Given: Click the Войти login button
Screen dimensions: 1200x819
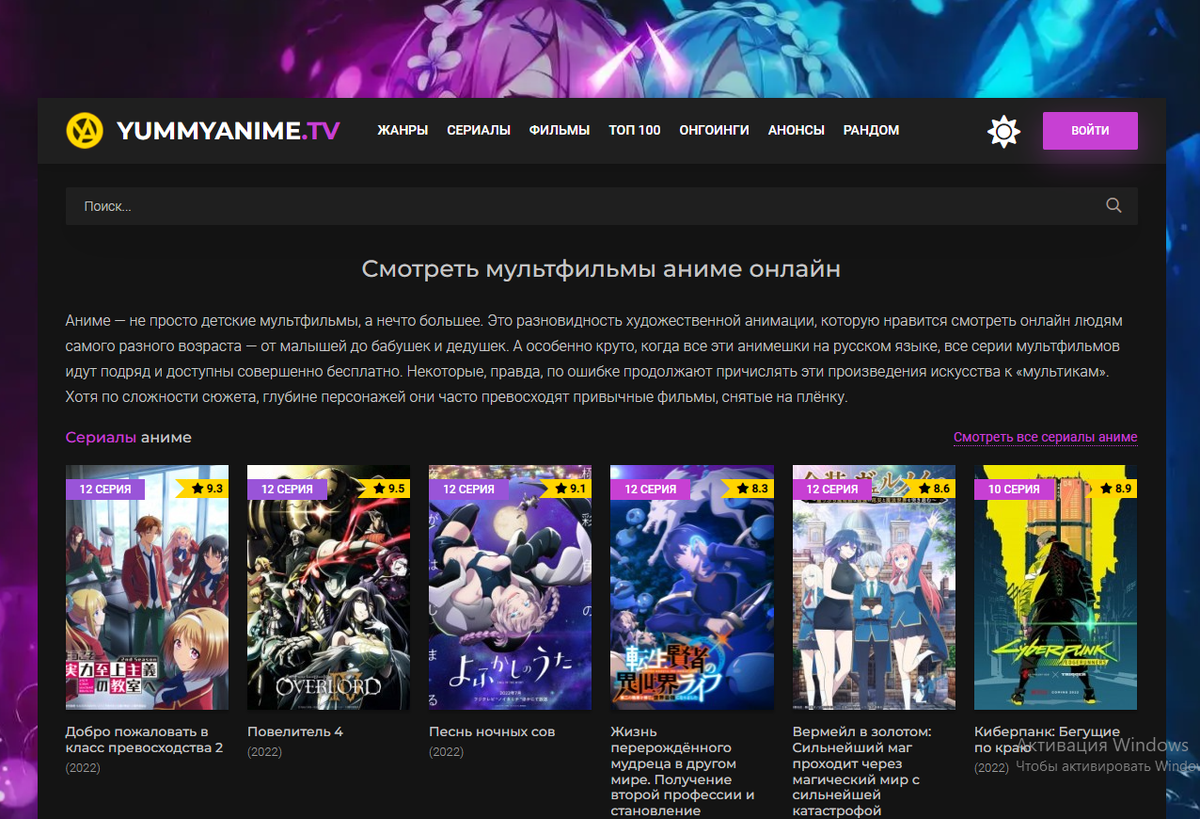Looking at the screenshot, I should 1090,131.
